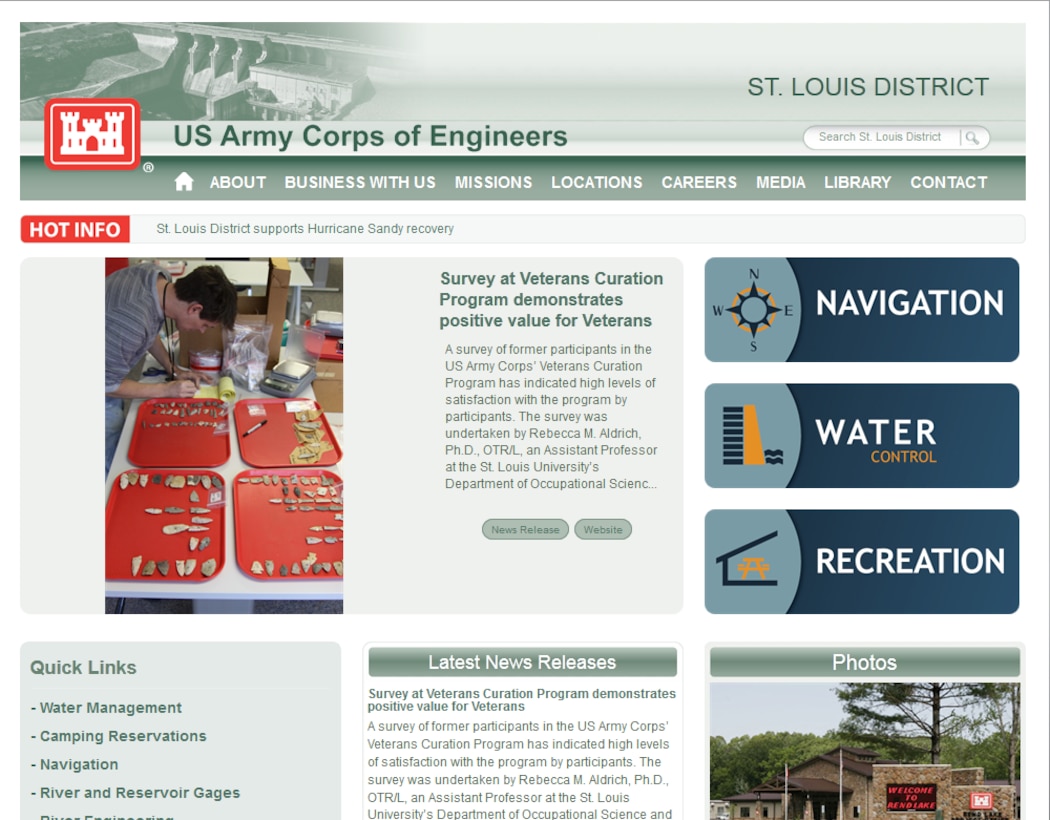Open the CONTACT menu

tap(949, 182)
